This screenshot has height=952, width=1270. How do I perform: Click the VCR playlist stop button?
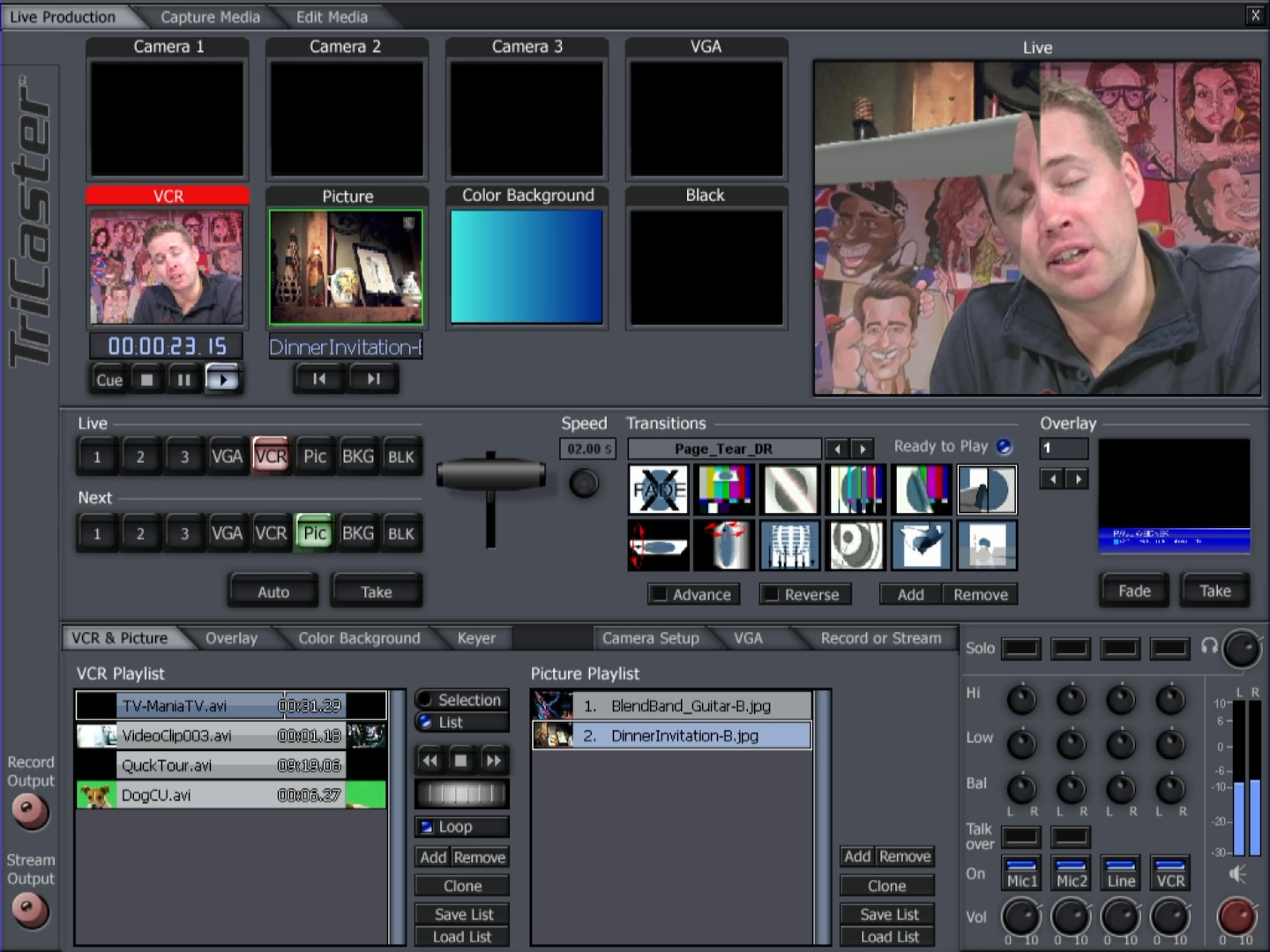click(x=461, y=760)
